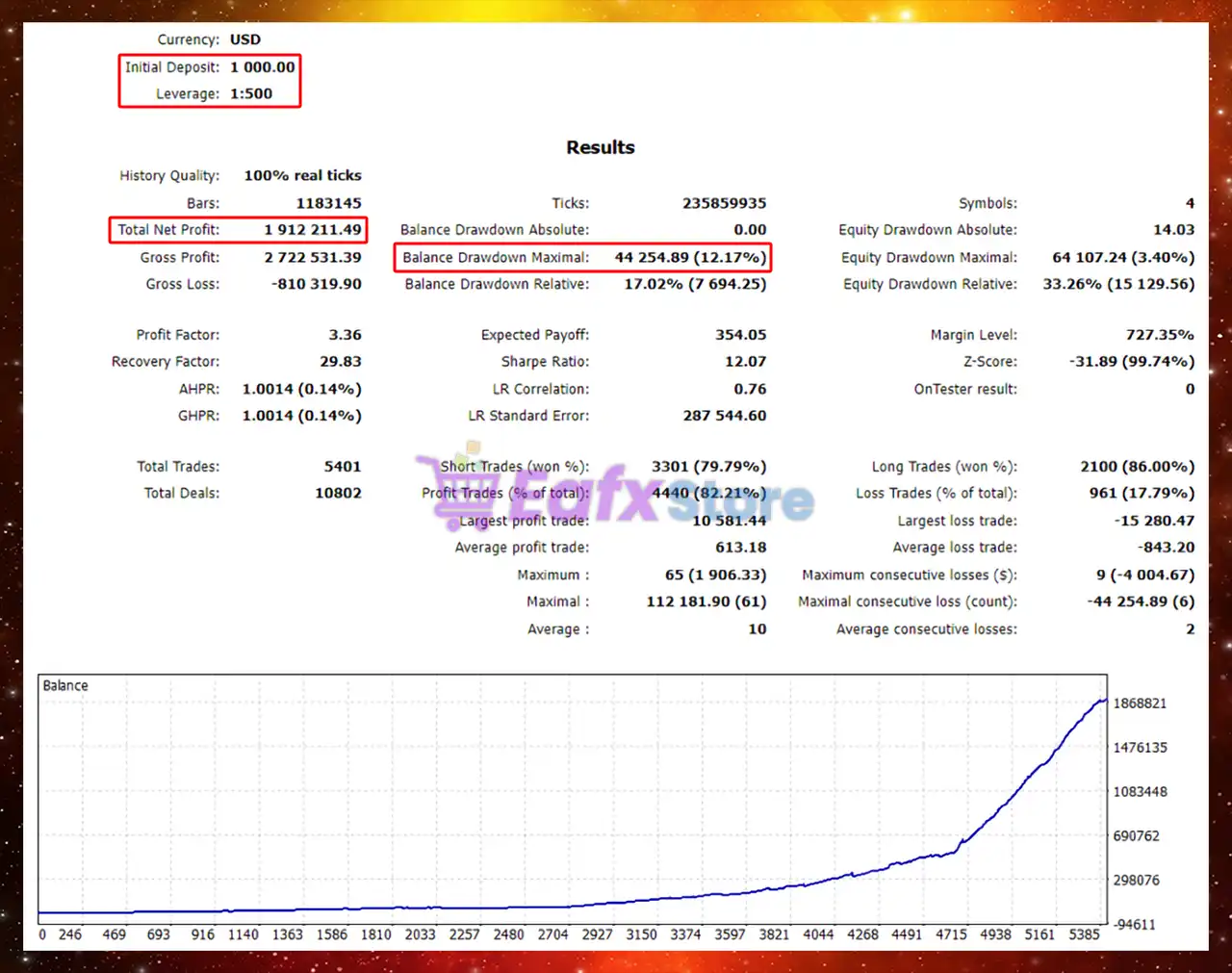Select the Initial Deposit value 1 000.00
1232x973 pixels.
[x=262, y=67]
